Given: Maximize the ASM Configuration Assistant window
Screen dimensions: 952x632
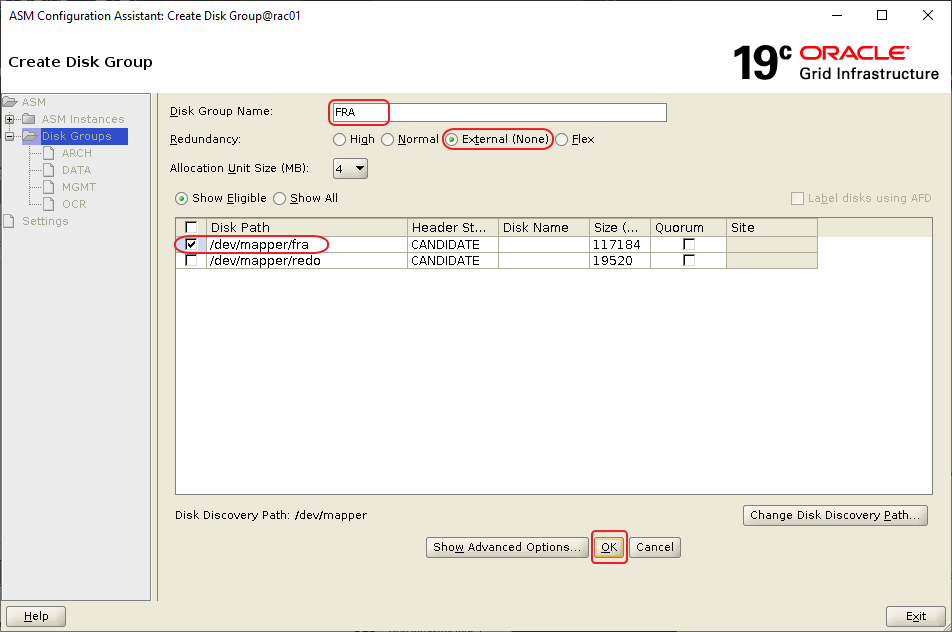Looking at the screenshot, I should coord(882,15).
